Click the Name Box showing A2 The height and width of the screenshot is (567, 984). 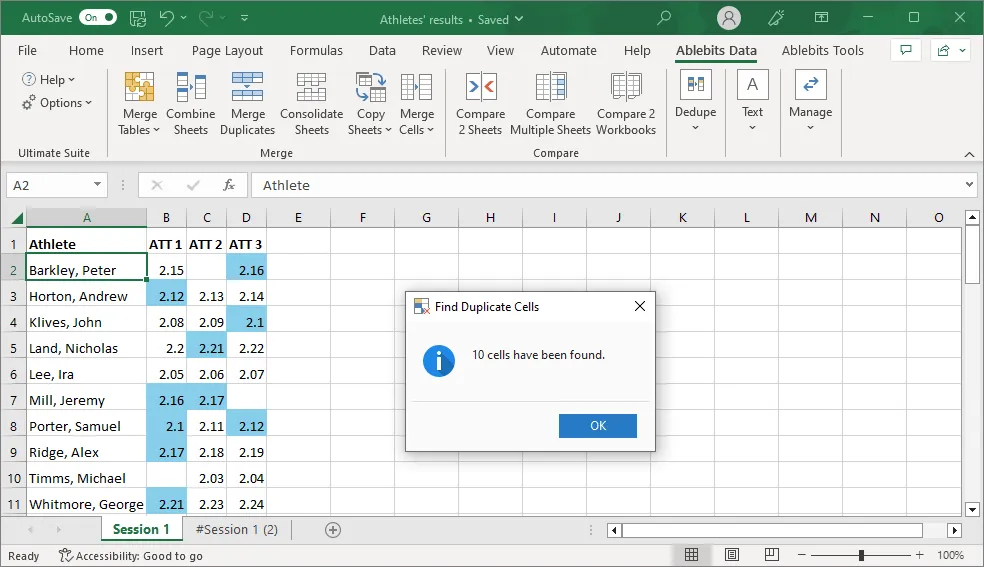pyautogui.click(x=49, y=185)
